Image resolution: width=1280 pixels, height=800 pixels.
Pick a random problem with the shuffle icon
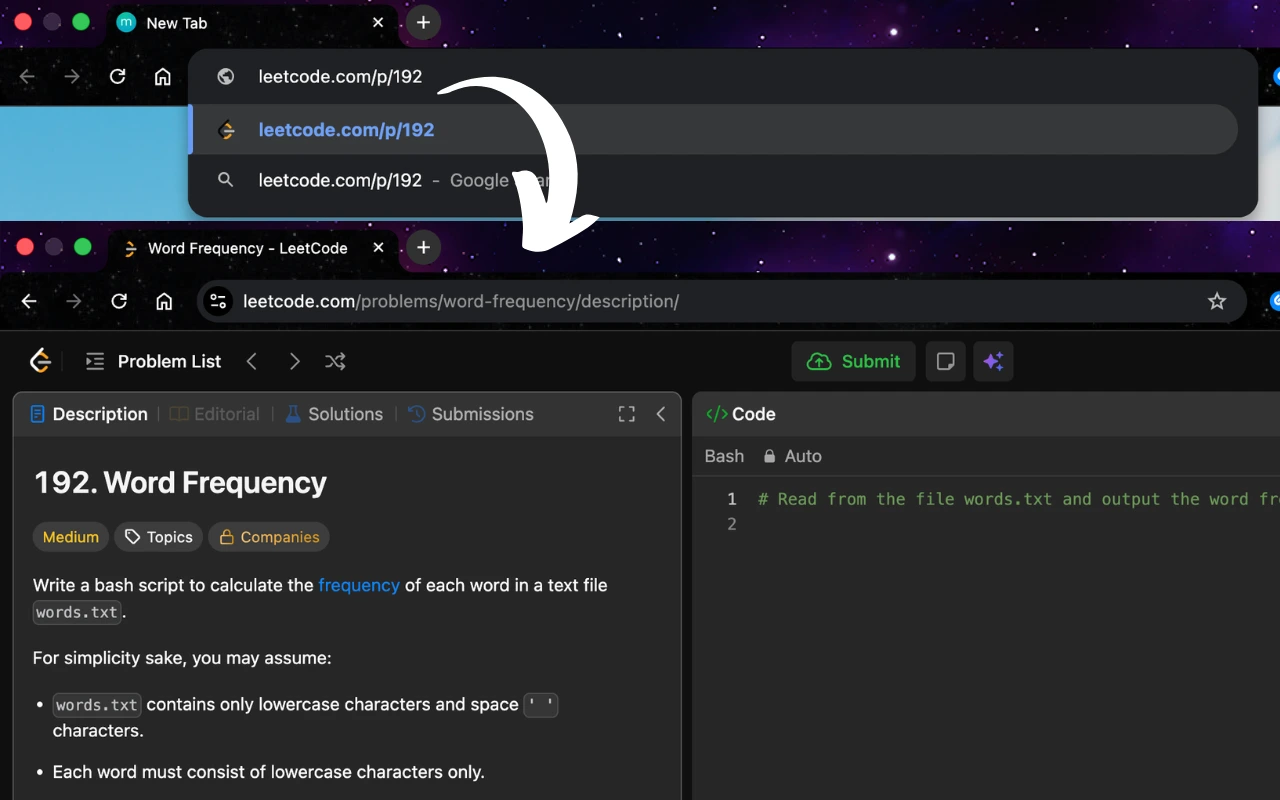(x=335, y=361)
